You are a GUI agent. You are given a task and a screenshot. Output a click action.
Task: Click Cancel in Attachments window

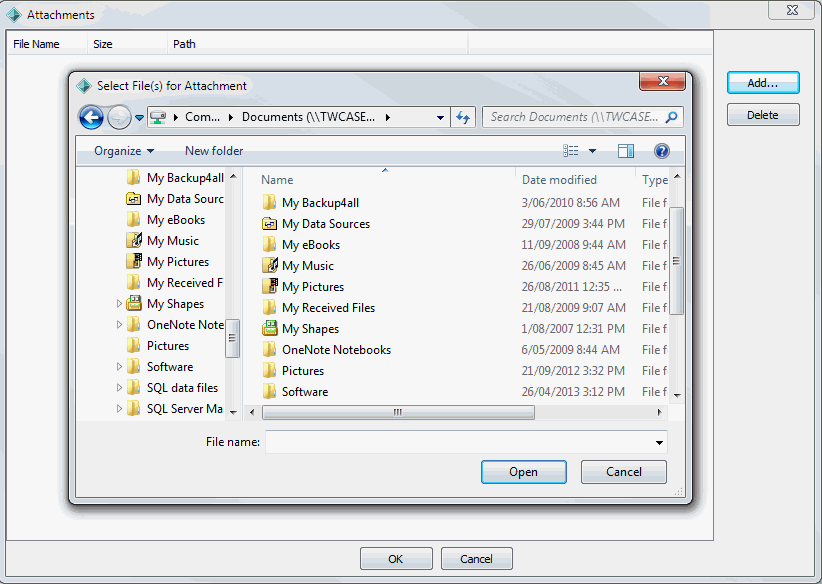point(477,559)
